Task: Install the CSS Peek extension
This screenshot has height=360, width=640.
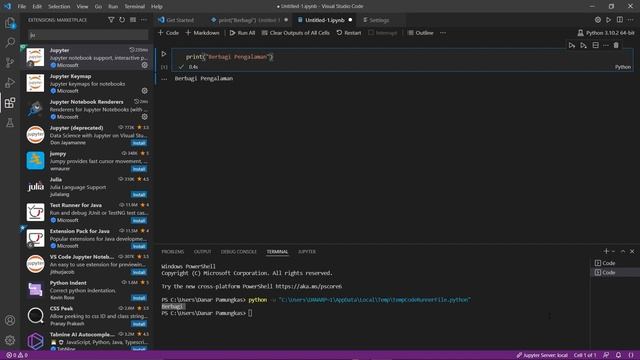Action: pos(139,324)
